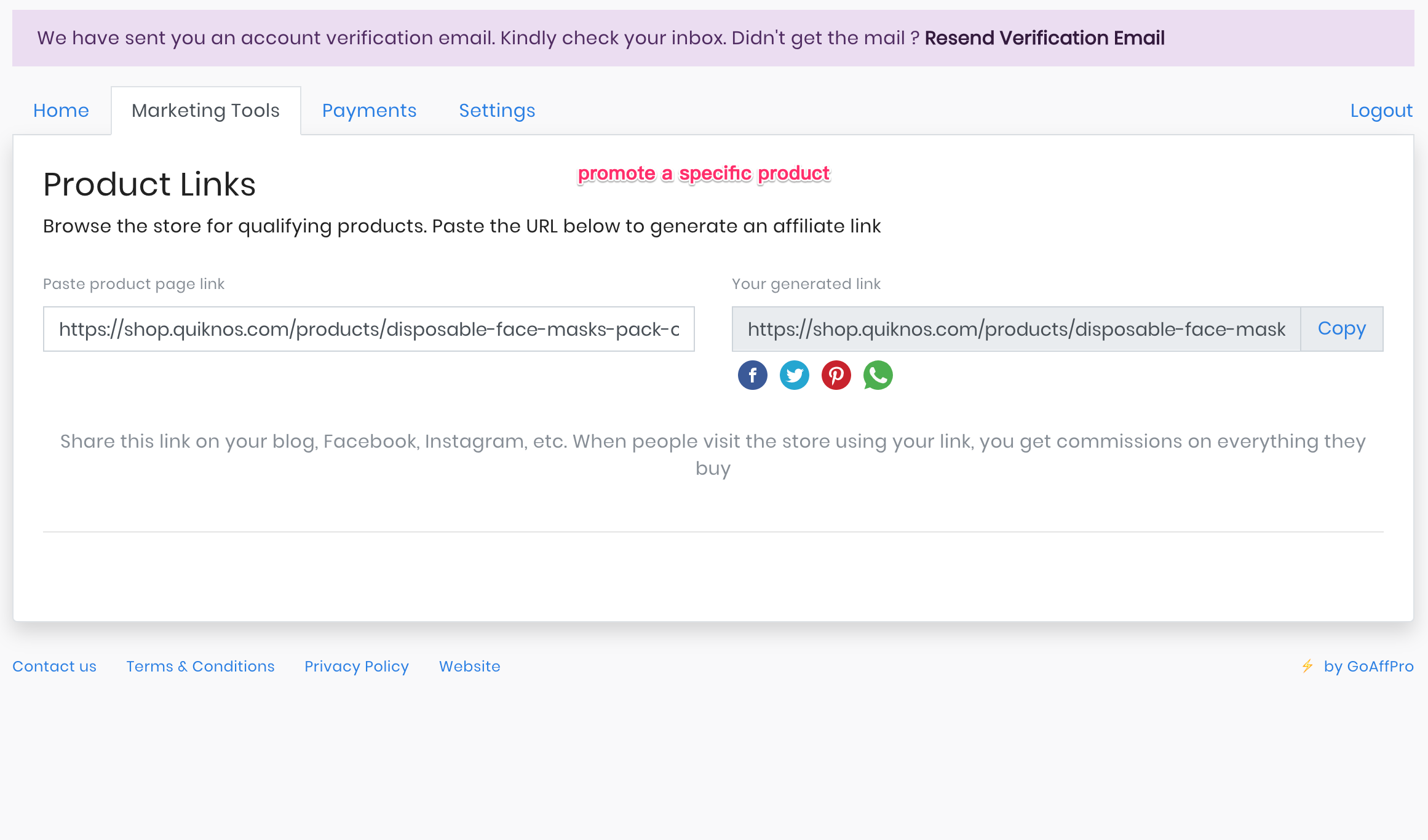This screenshot has width=1428, height=840.
Task: Log out of the affiliate account
Action: 1381,111
